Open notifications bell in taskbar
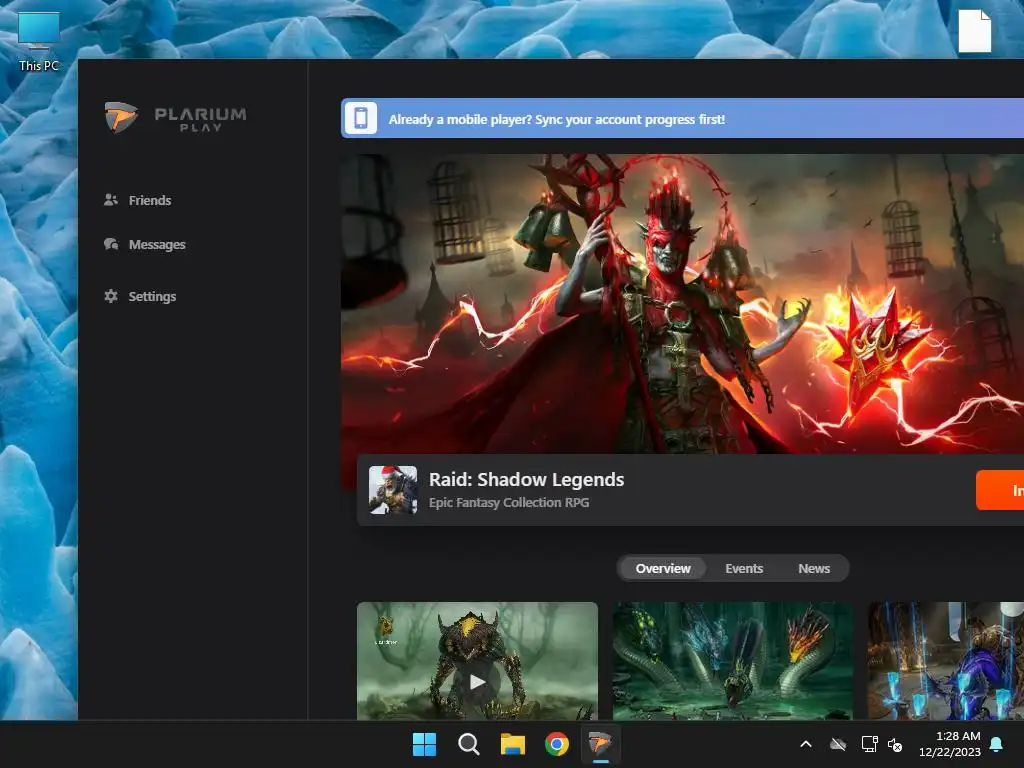 [x=997, y=744]
